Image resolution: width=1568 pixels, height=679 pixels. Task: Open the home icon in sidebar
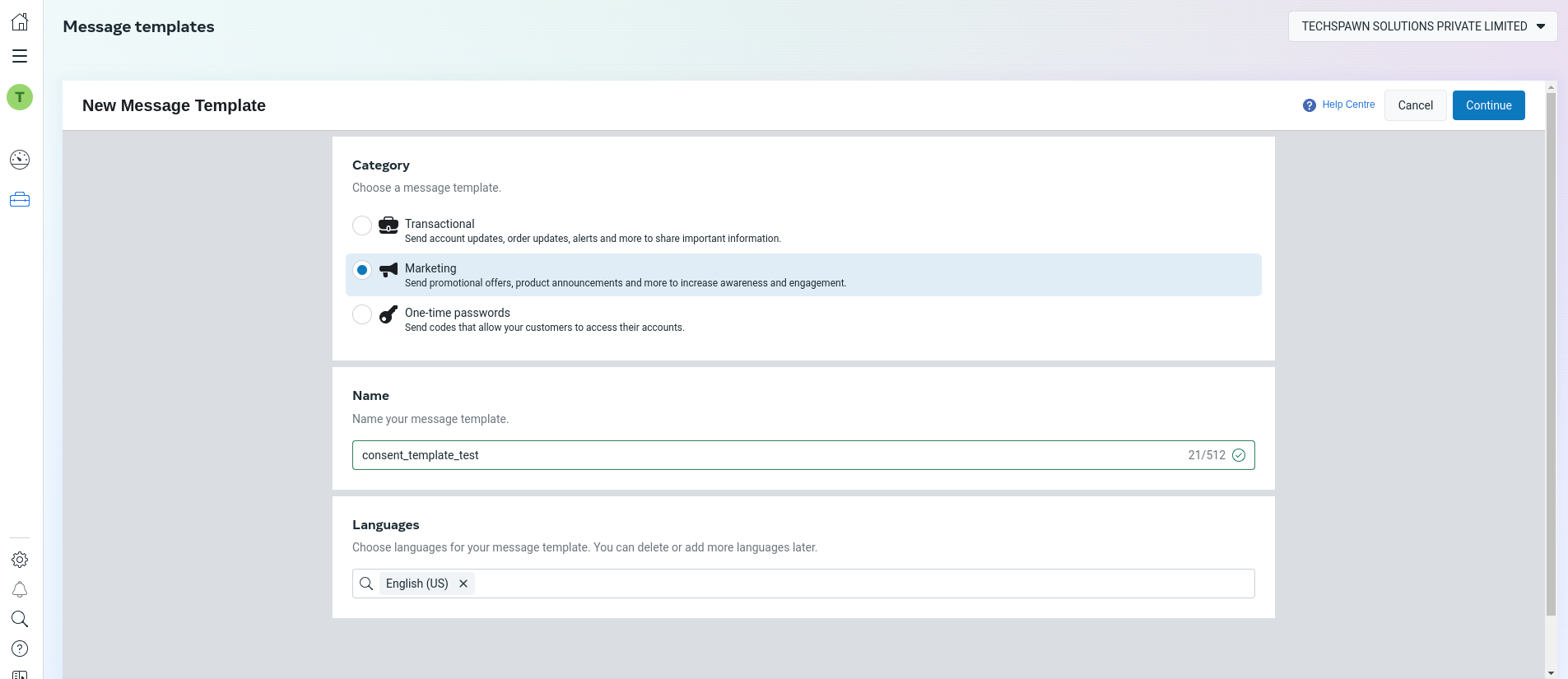pyautogui.click(x=20, y=22)
